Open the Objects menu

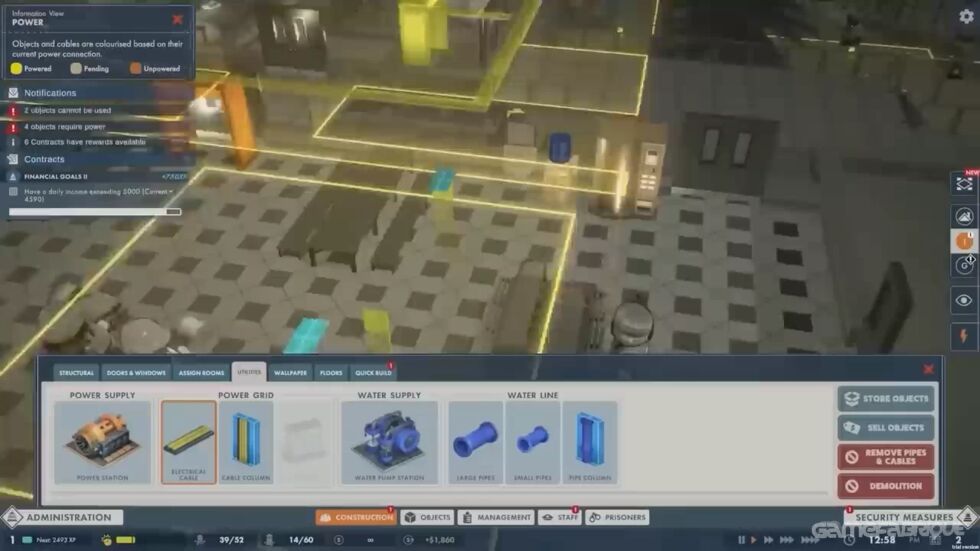point(428,517)
